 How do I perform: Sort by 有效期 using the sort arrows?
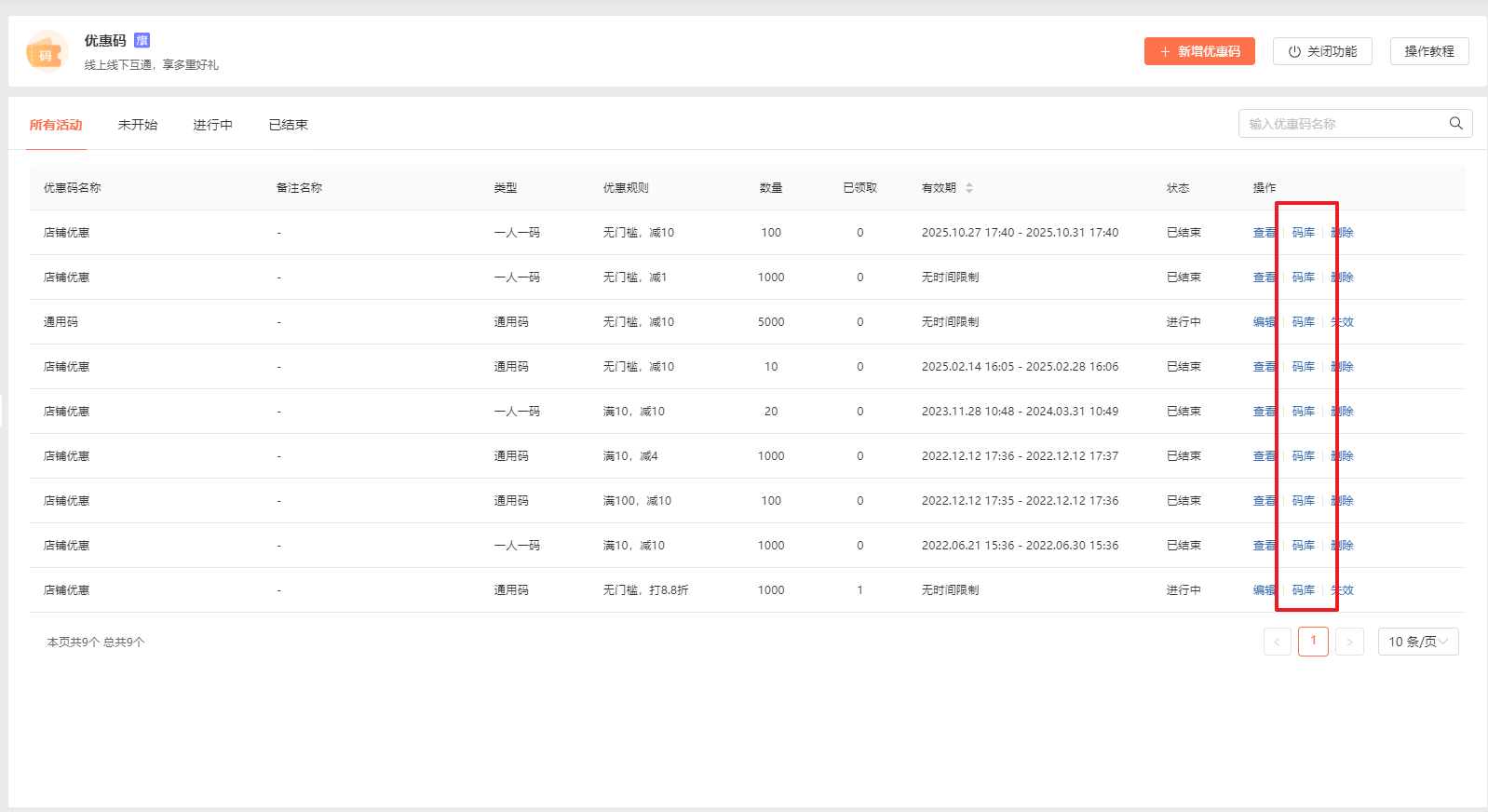[969, 188]
